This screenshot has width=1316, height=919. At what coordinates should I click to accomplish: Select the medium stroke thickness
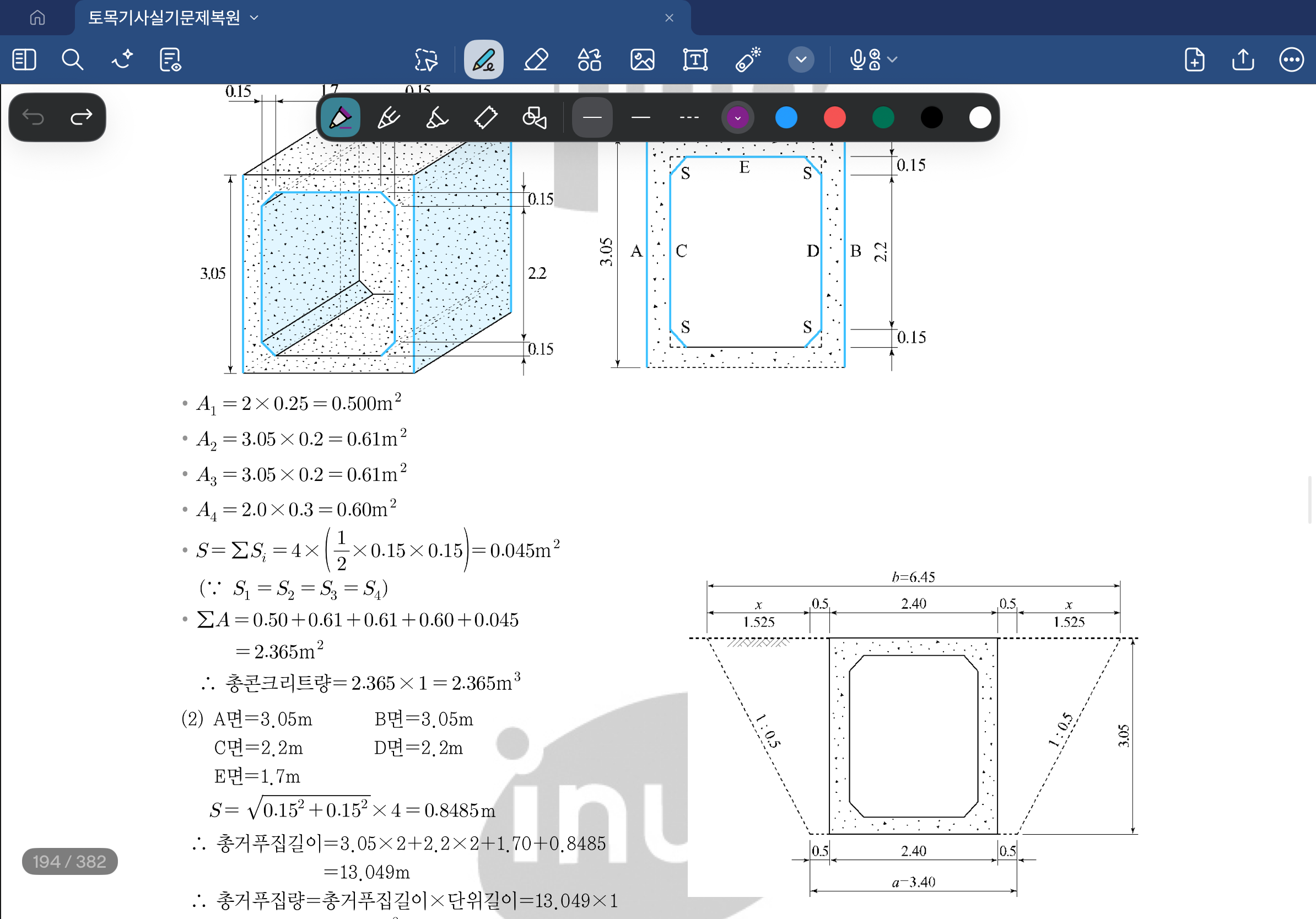640,117
